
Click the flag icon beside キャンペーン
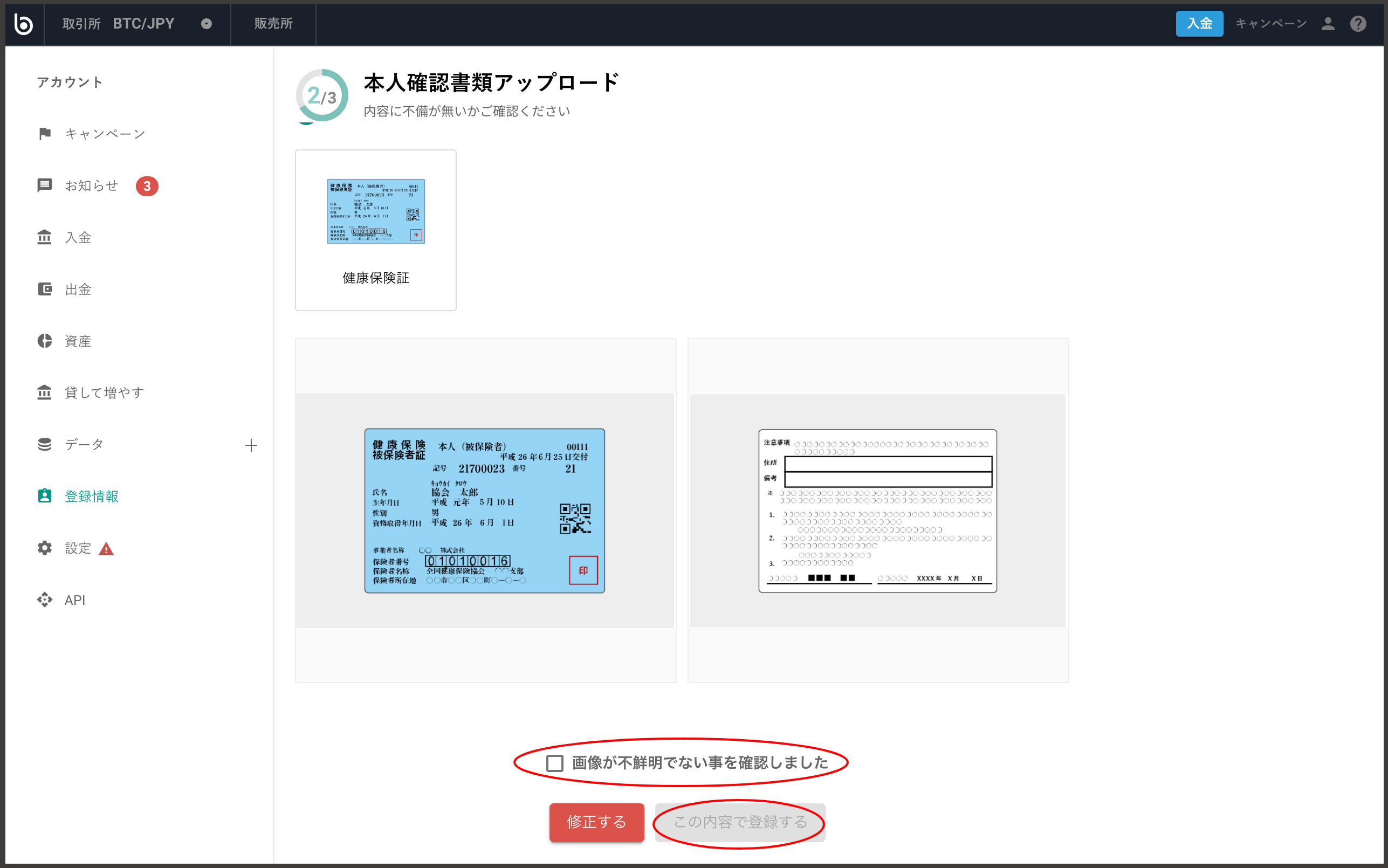click(45, 134)
